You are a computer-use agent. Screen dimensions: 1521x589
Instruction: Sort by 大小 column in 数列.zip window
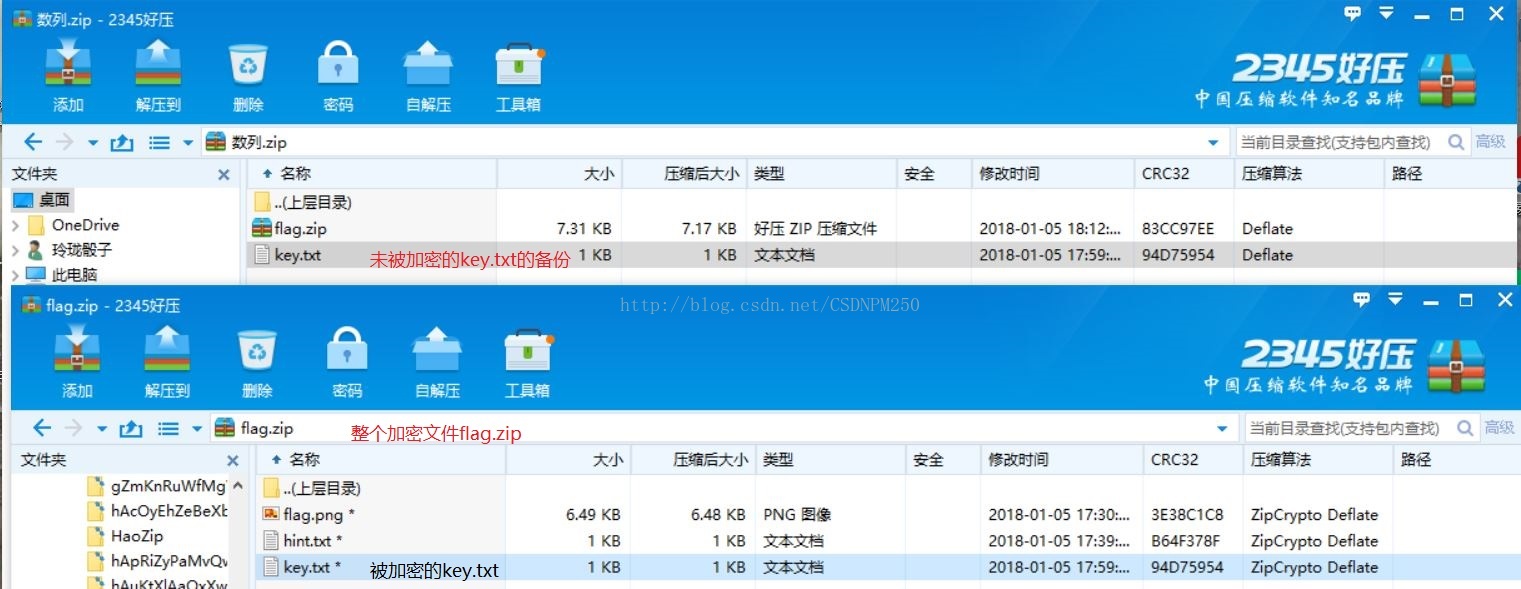click(x=560, y=174)
